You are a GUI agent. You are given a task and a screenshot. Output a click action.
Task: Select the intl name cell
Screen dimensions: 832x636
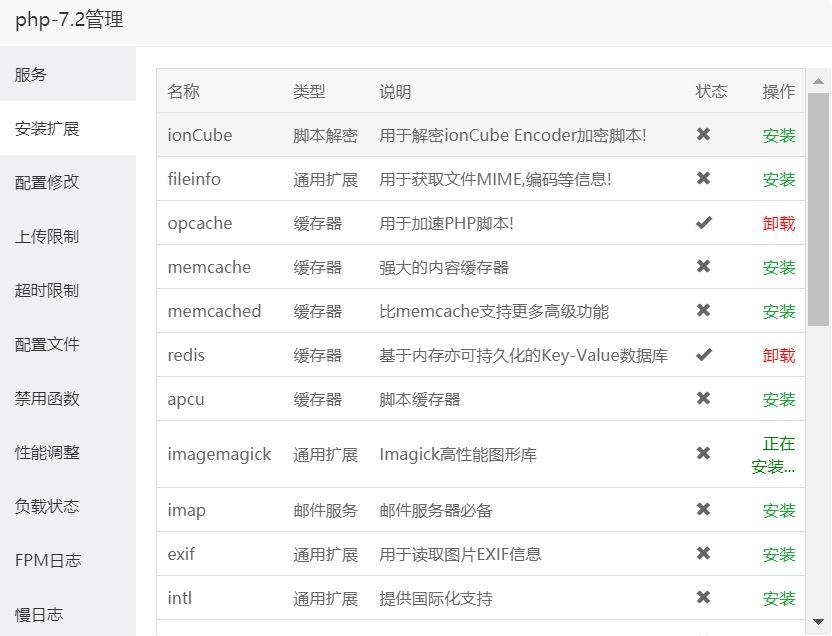pyautogui.click(x=179, y=598)
